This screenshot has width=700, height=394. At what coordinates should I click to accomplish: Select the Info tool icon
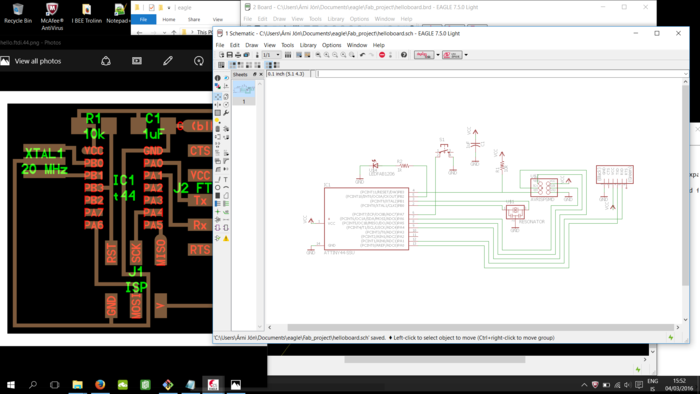[217, 78]
